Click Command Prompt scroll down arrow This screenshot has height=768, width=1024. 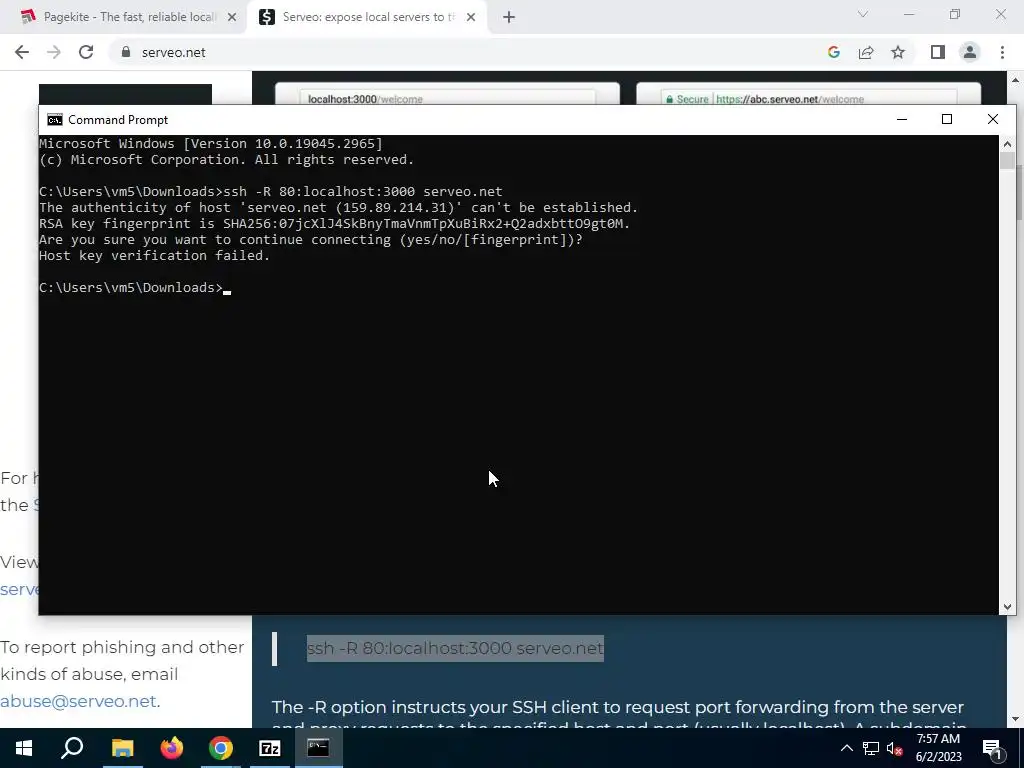(1007, 607)
